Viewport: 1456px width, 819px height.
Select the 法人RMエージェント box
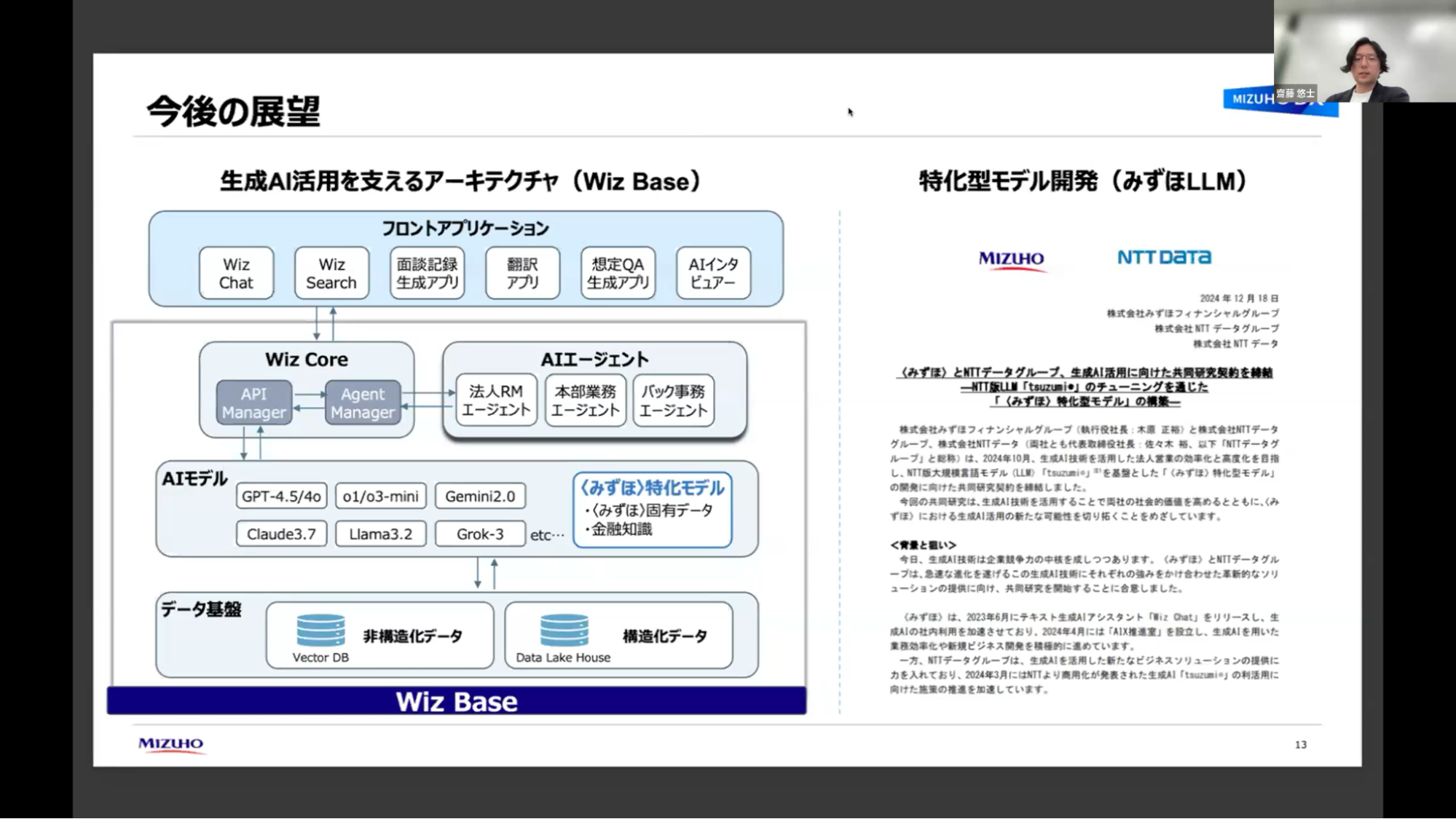click(x=496, y=400)
